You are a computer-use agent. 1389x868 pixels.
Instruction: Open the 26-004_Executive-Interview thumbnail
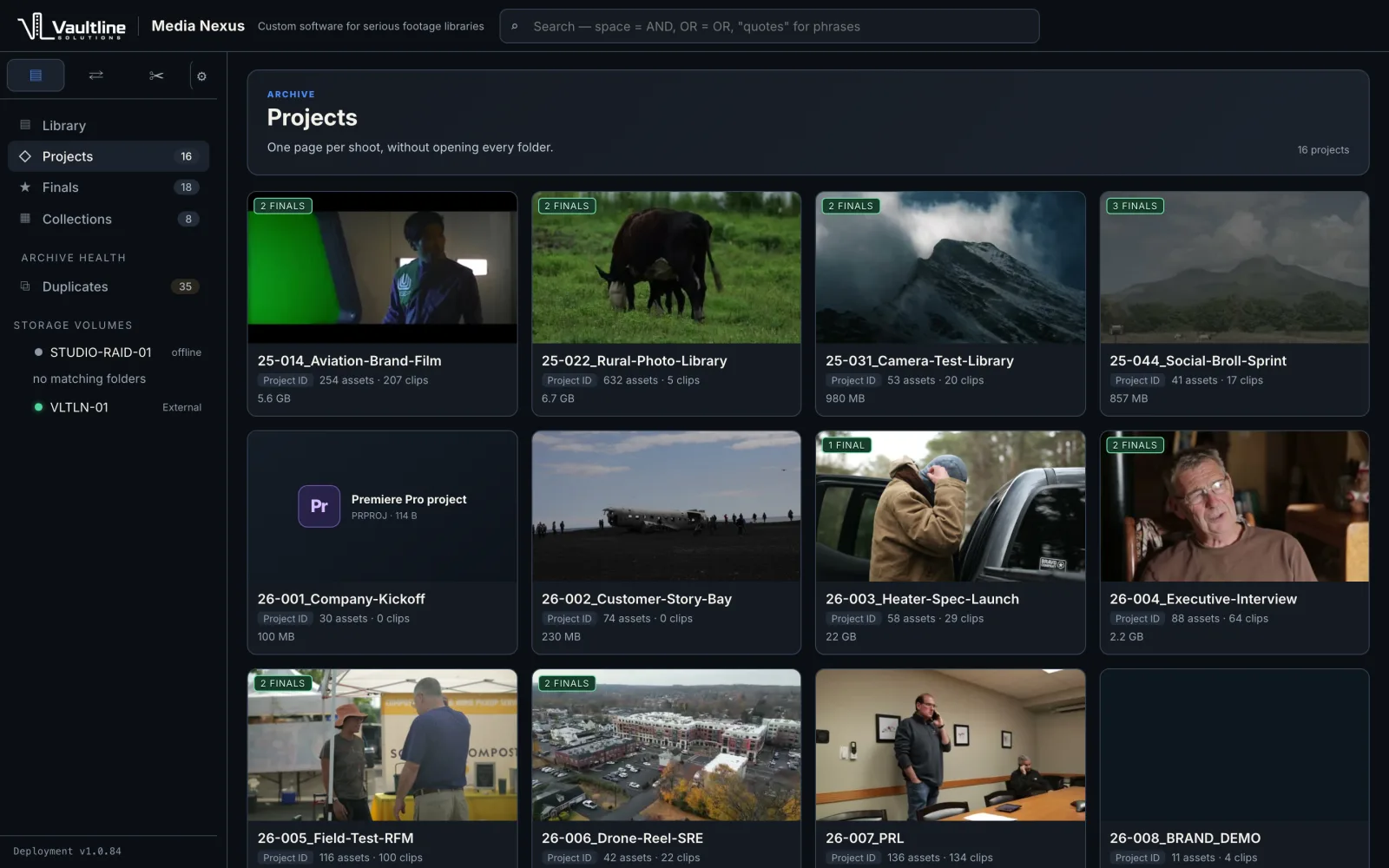[x=1234, y=506]
